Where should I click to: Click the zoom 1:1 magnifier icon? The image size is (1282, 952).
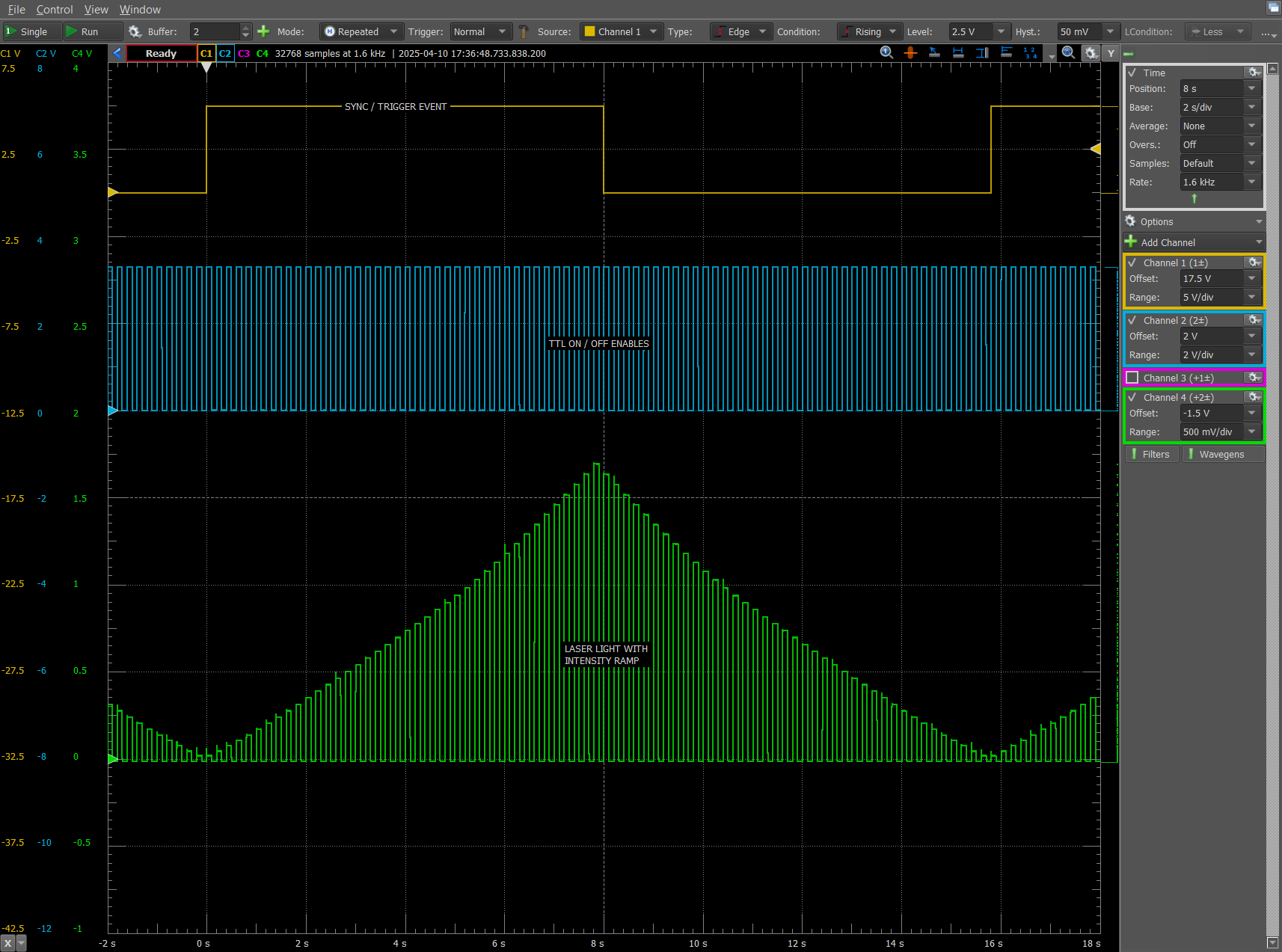[886, 52]
